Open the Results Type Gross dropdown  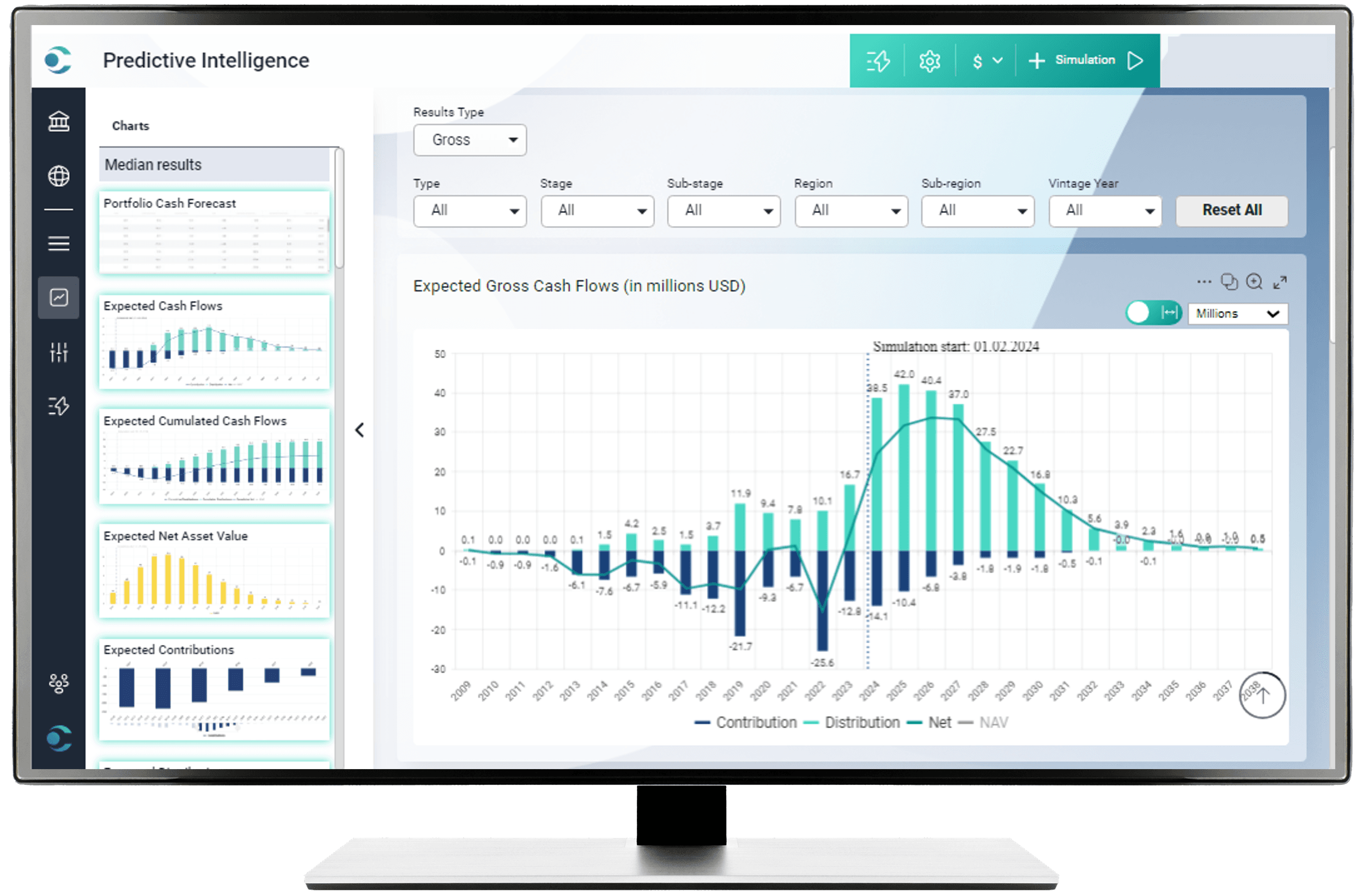click(x=470, y=139)
